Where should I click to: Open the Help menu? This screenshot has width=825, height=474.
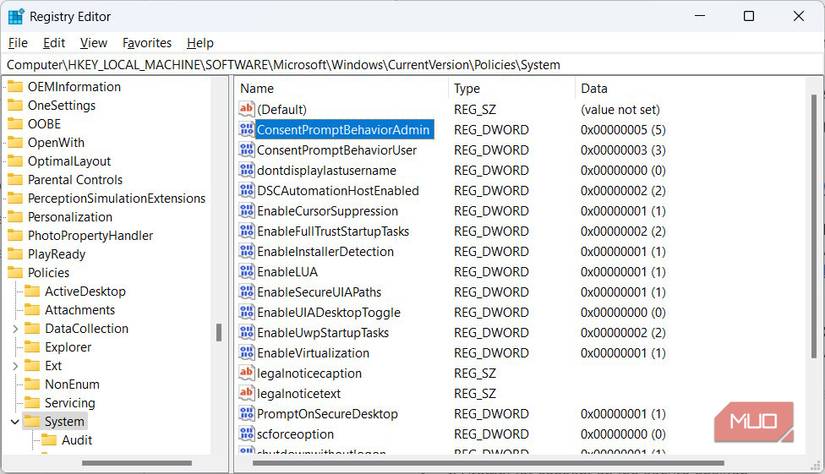(200, 43)
